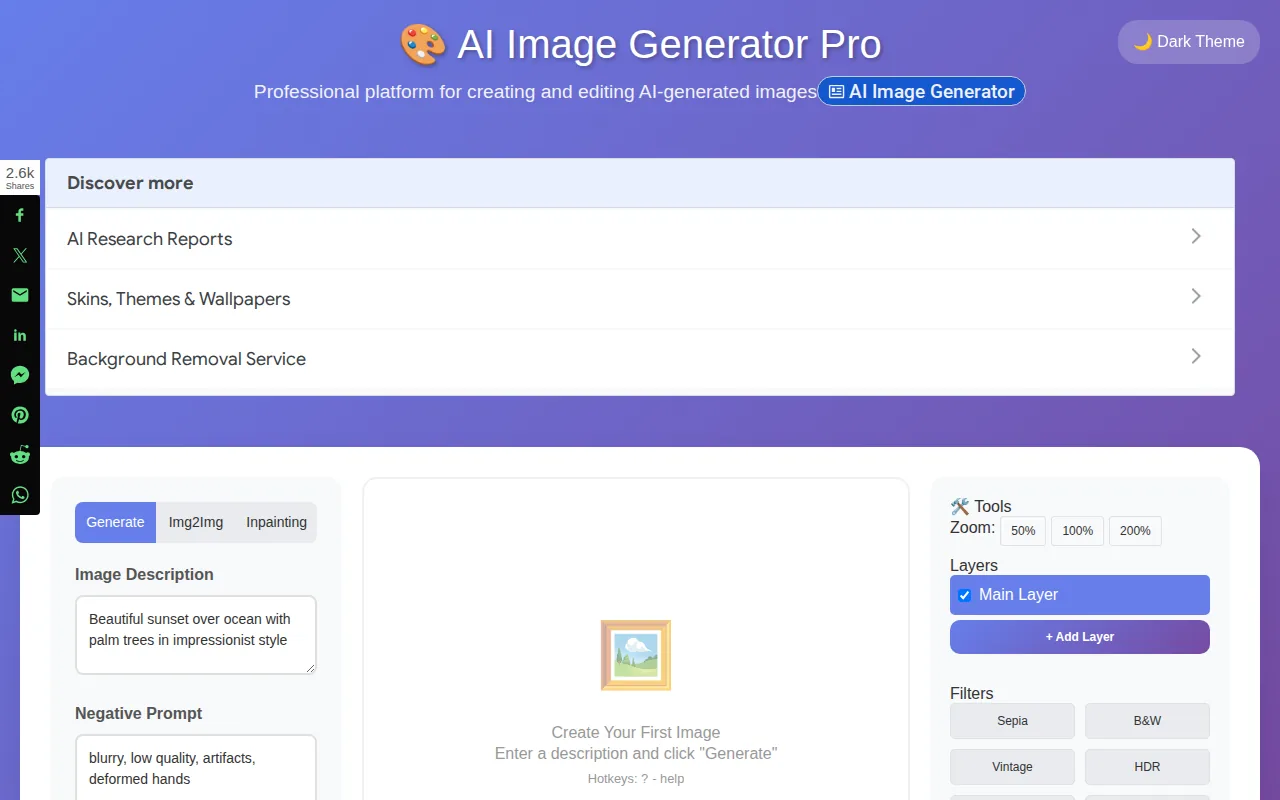
Task: Apply the Sepia filter
Action: 1012,721
